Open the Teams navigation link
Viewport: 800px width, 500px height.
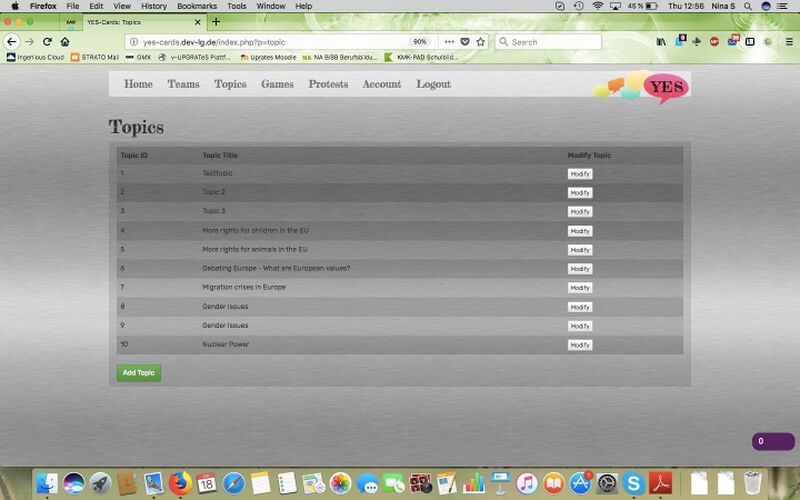click(x=184, y=84)
